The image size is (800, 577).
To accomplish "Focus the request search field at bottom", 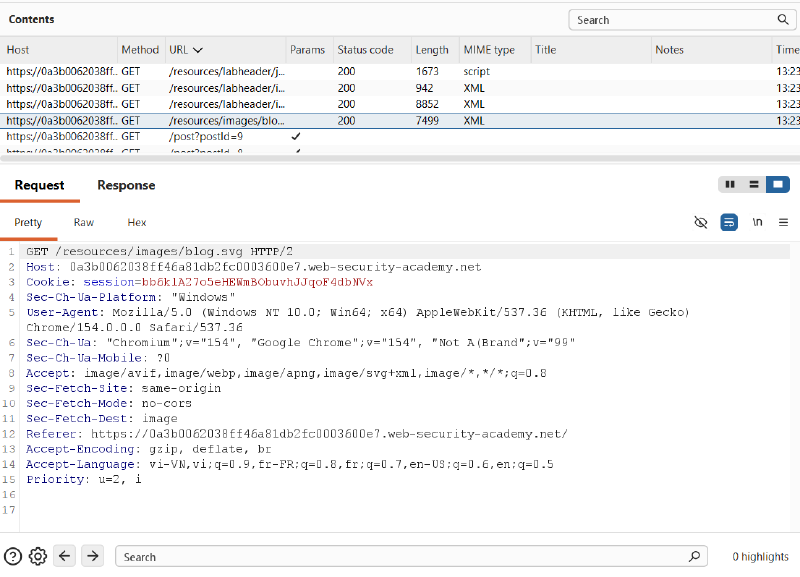I will point(411,557).
